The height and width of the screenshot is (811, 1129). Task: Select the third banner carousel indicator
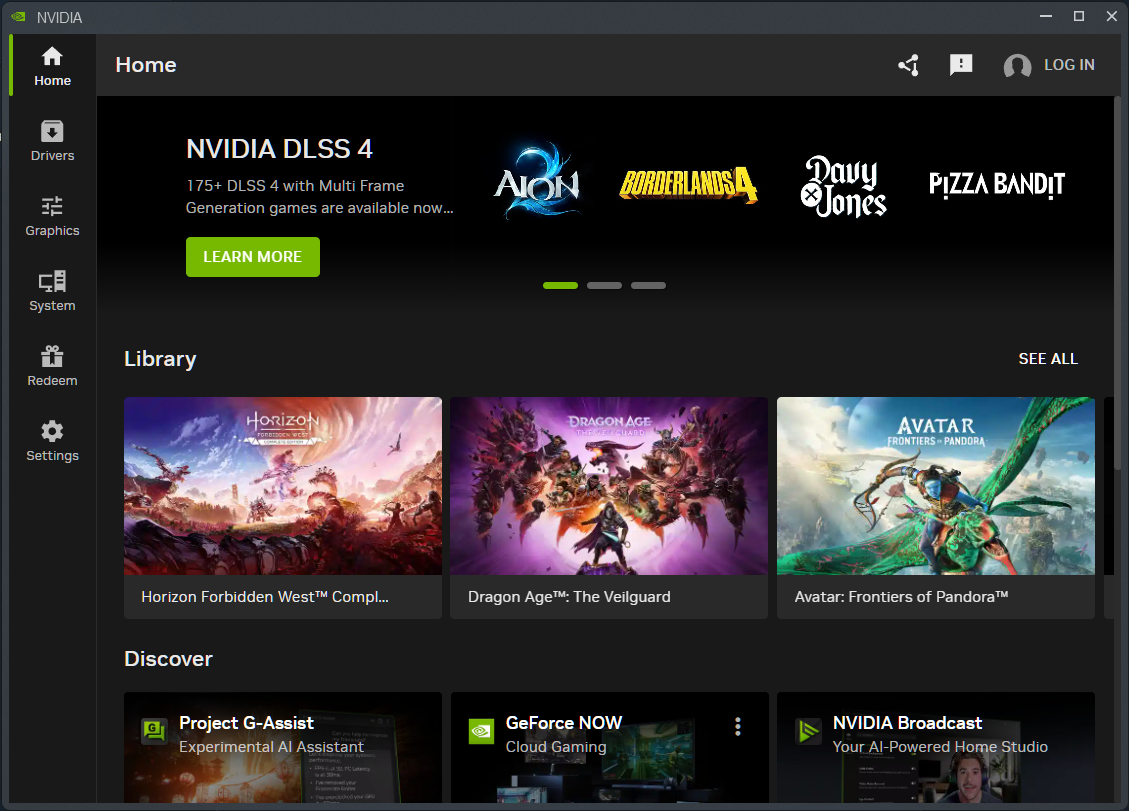[648, 285]
